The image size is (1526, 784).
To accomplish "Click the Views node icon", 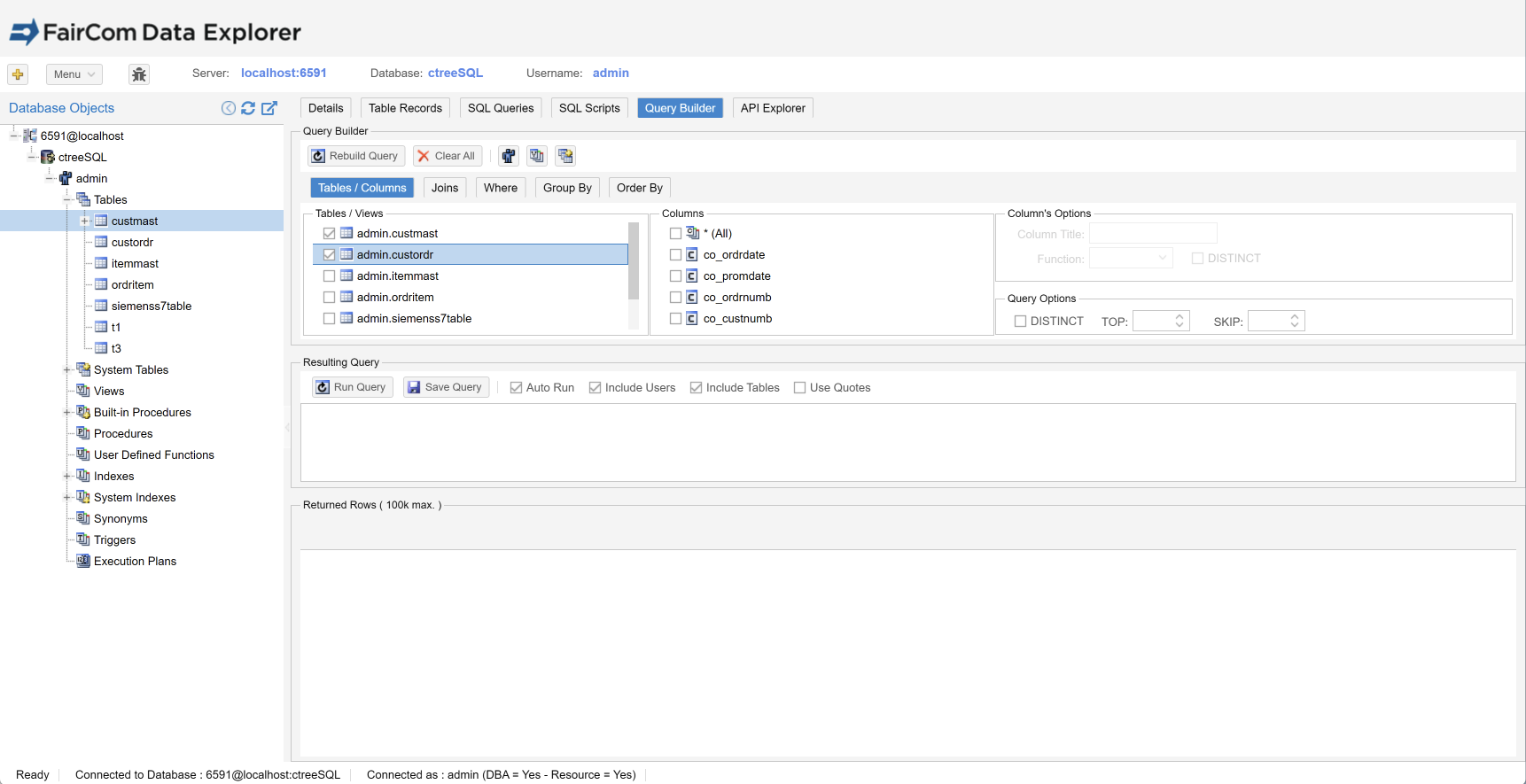I will click(83, 391).
